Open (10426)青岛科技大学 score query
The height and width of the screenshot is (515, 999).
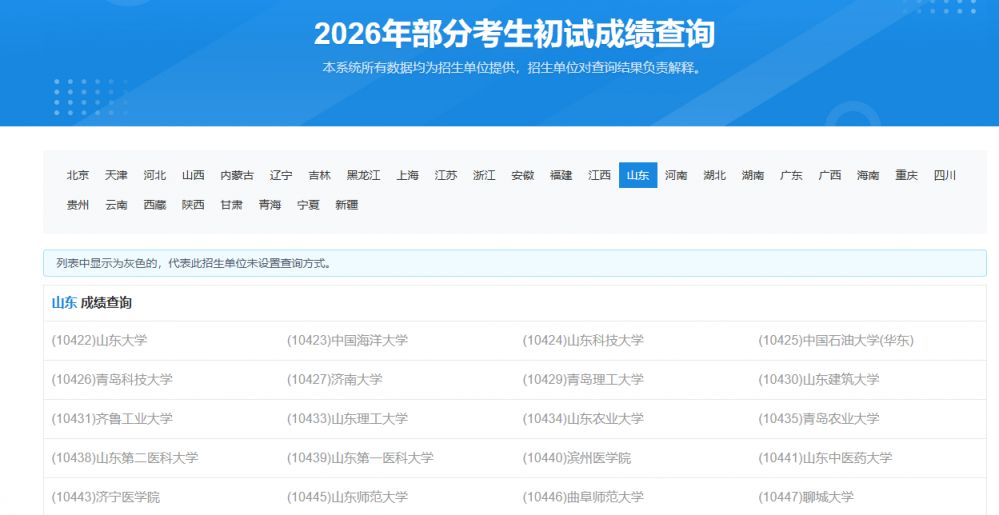(x=112, y=380)
